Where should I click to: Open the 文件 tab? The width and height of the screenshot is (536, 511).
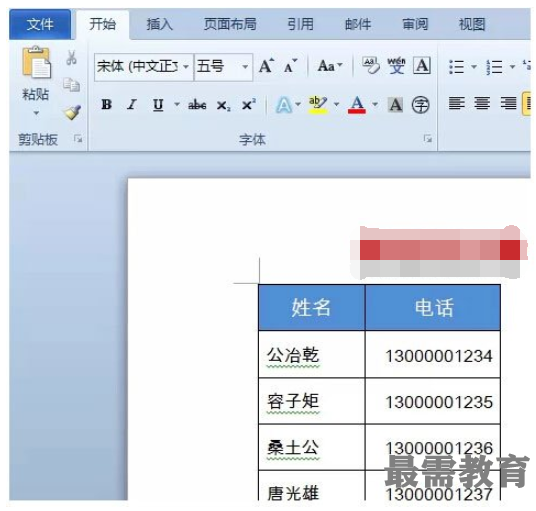[40, 24]
